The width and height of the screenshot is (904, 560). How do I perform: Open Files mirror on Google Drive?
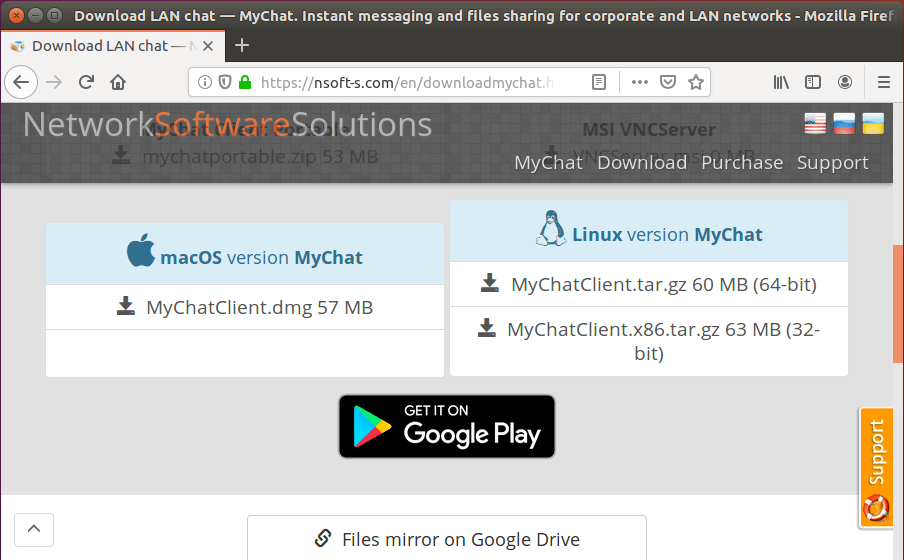(x=447, y=539)
